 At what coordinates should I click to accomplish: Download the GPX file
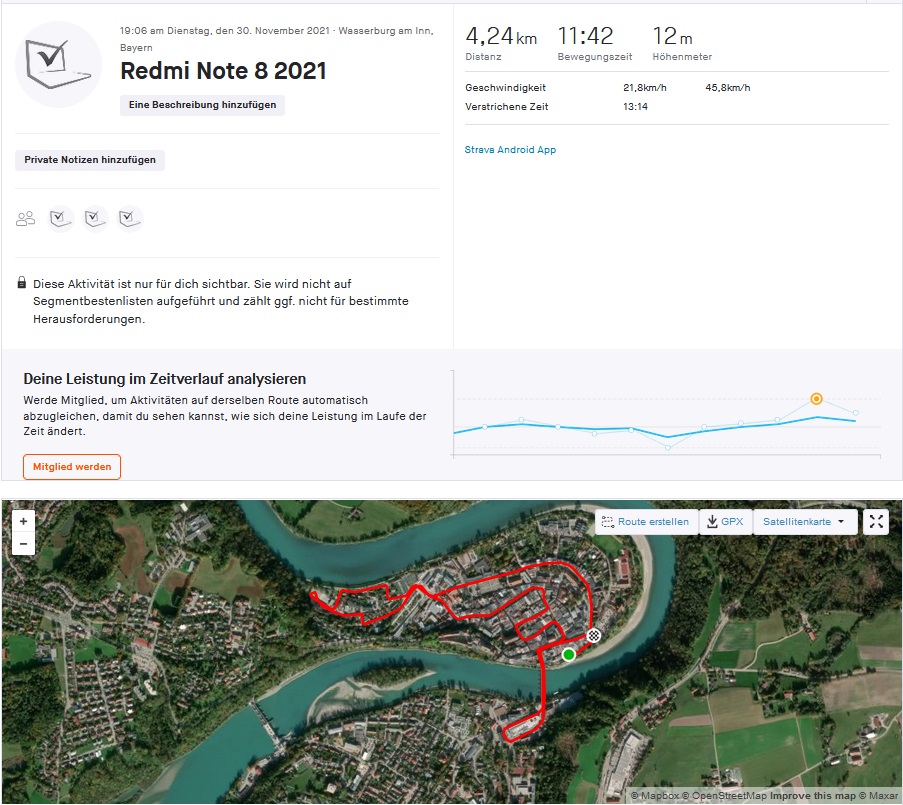(725, 522)
